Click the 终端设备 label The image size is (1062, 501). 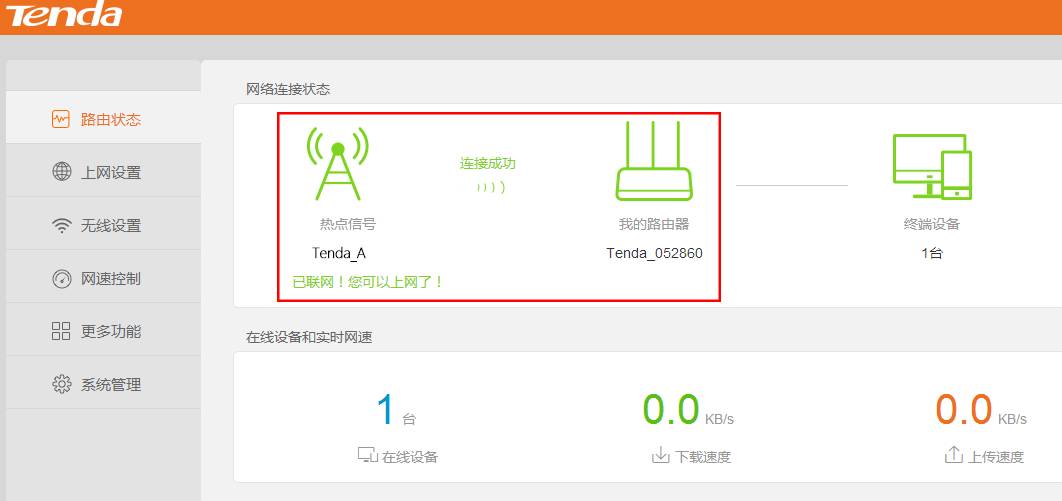932,224
